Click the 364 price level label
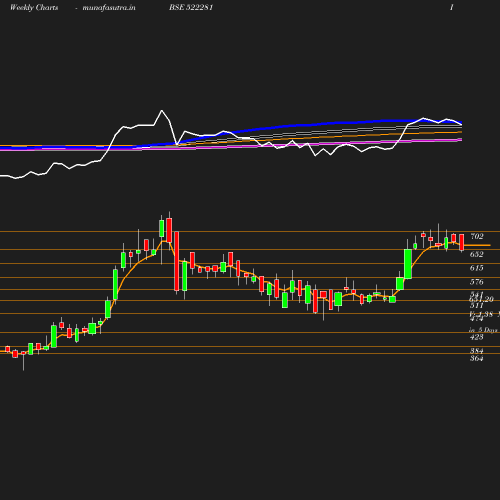The height and width of the screenshot is (500, 500). (477, 359)
